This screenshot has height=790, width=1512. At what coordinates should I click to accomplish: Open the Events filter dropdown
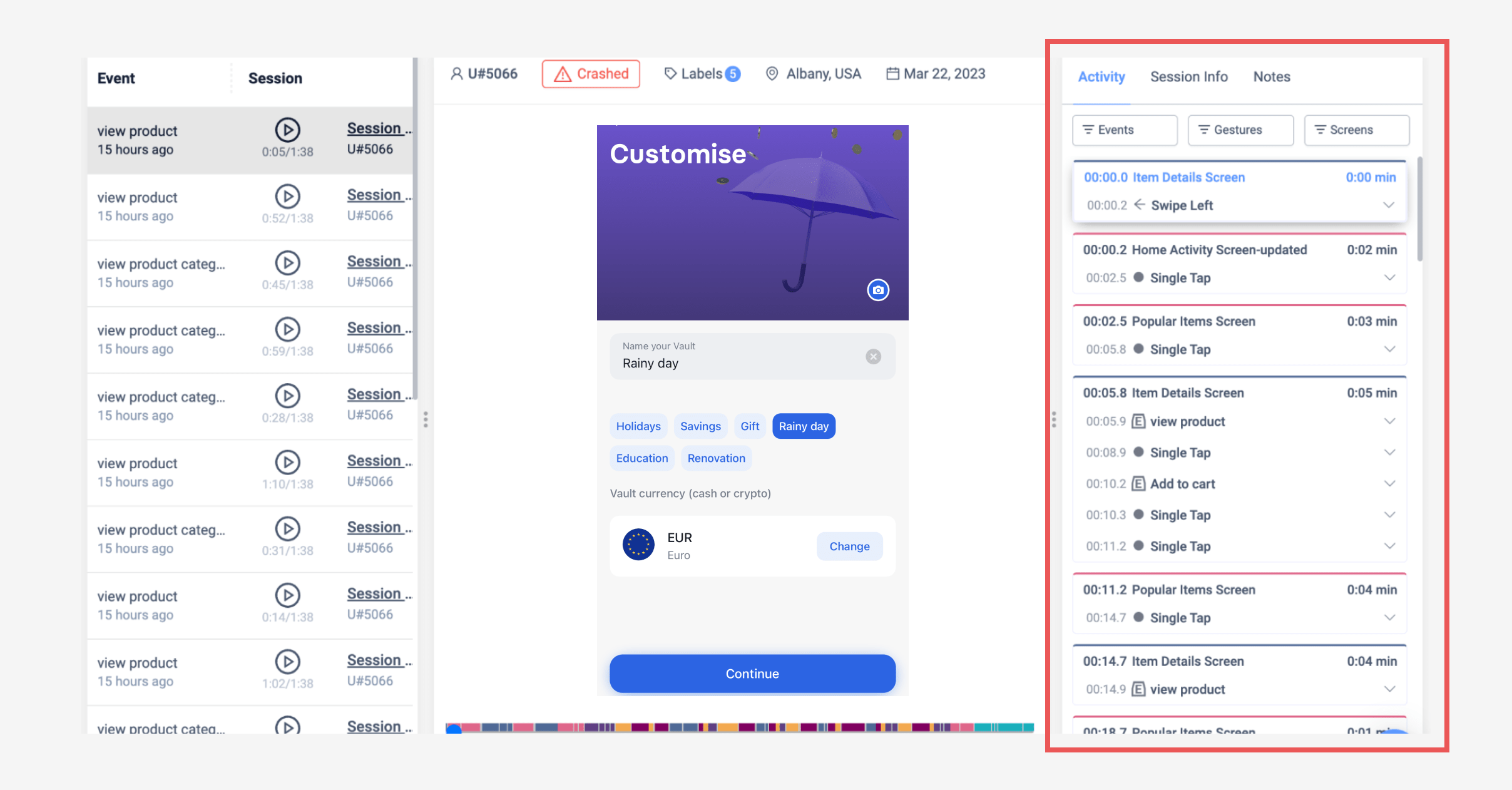point(1125,130)
